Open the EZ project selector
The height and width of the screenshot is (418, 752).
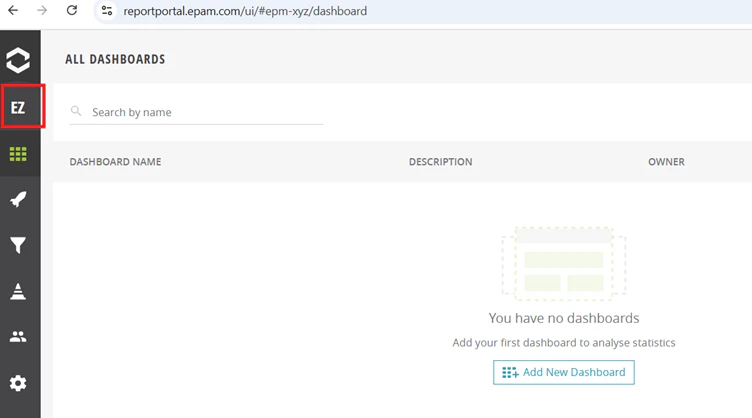(x=18, y=107)
